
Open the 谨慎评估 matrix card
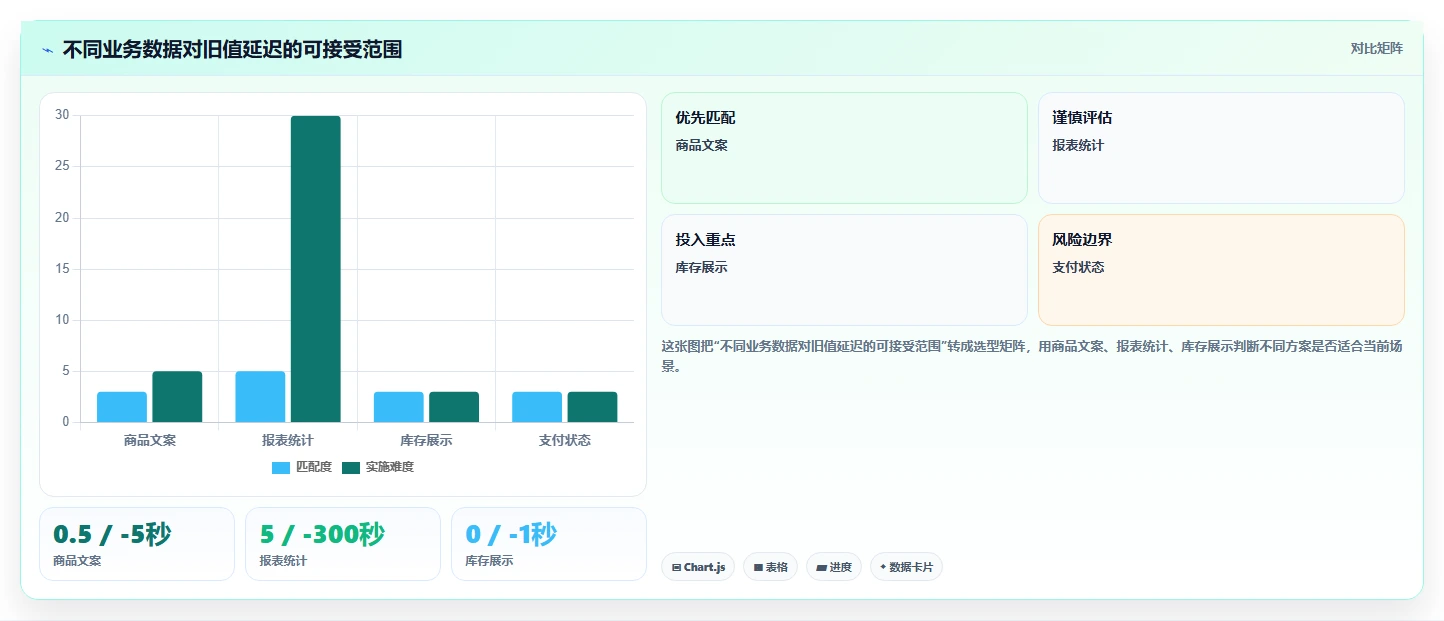[1221, 148]
